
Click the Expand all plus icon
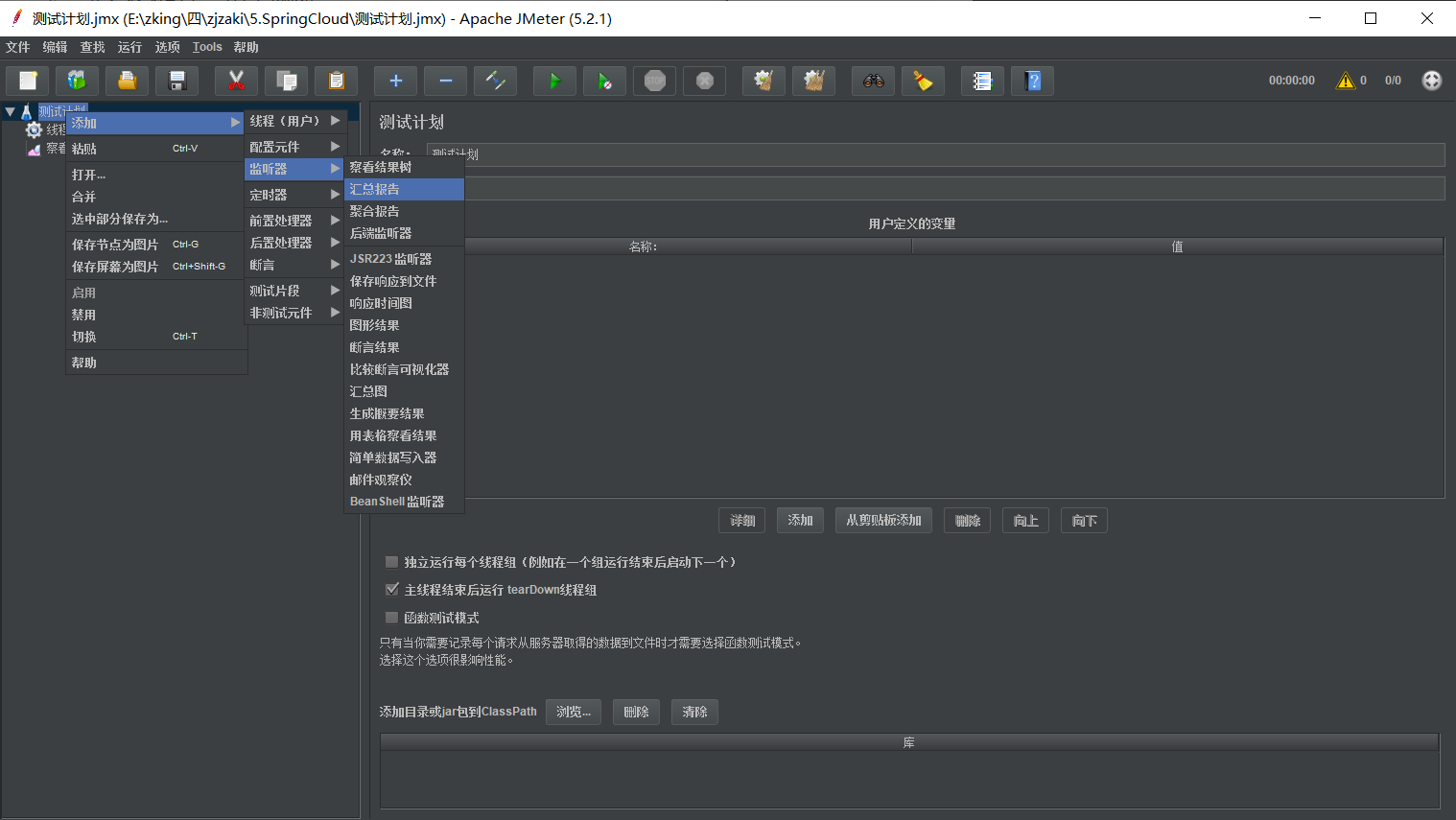point(395,81)
